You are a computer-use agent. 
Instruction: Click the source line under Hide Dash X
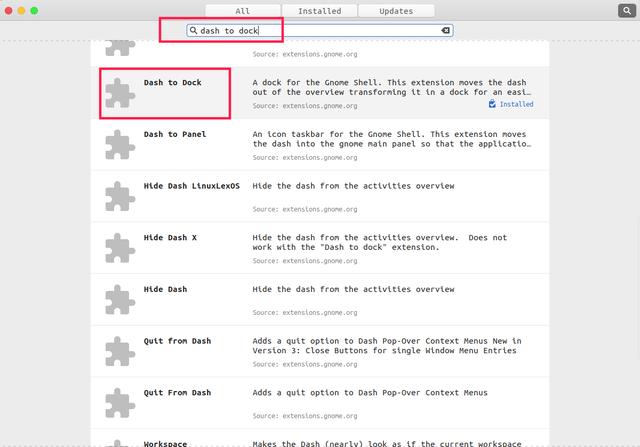pos(305,261)
